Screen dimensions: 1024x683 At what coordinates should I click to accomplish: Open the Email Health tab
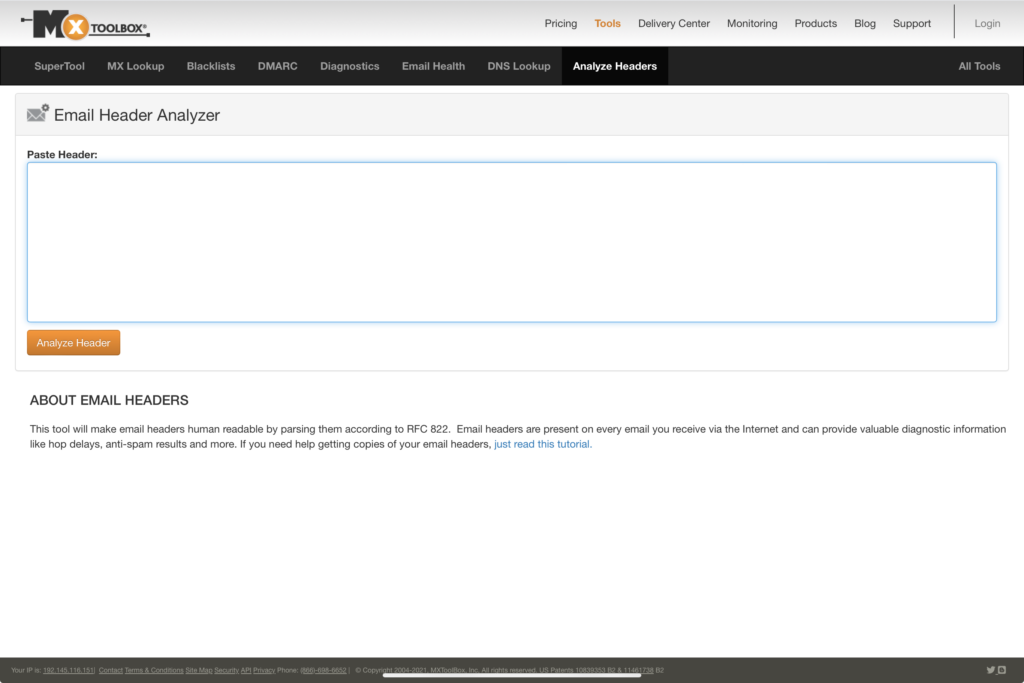point(434,66)
